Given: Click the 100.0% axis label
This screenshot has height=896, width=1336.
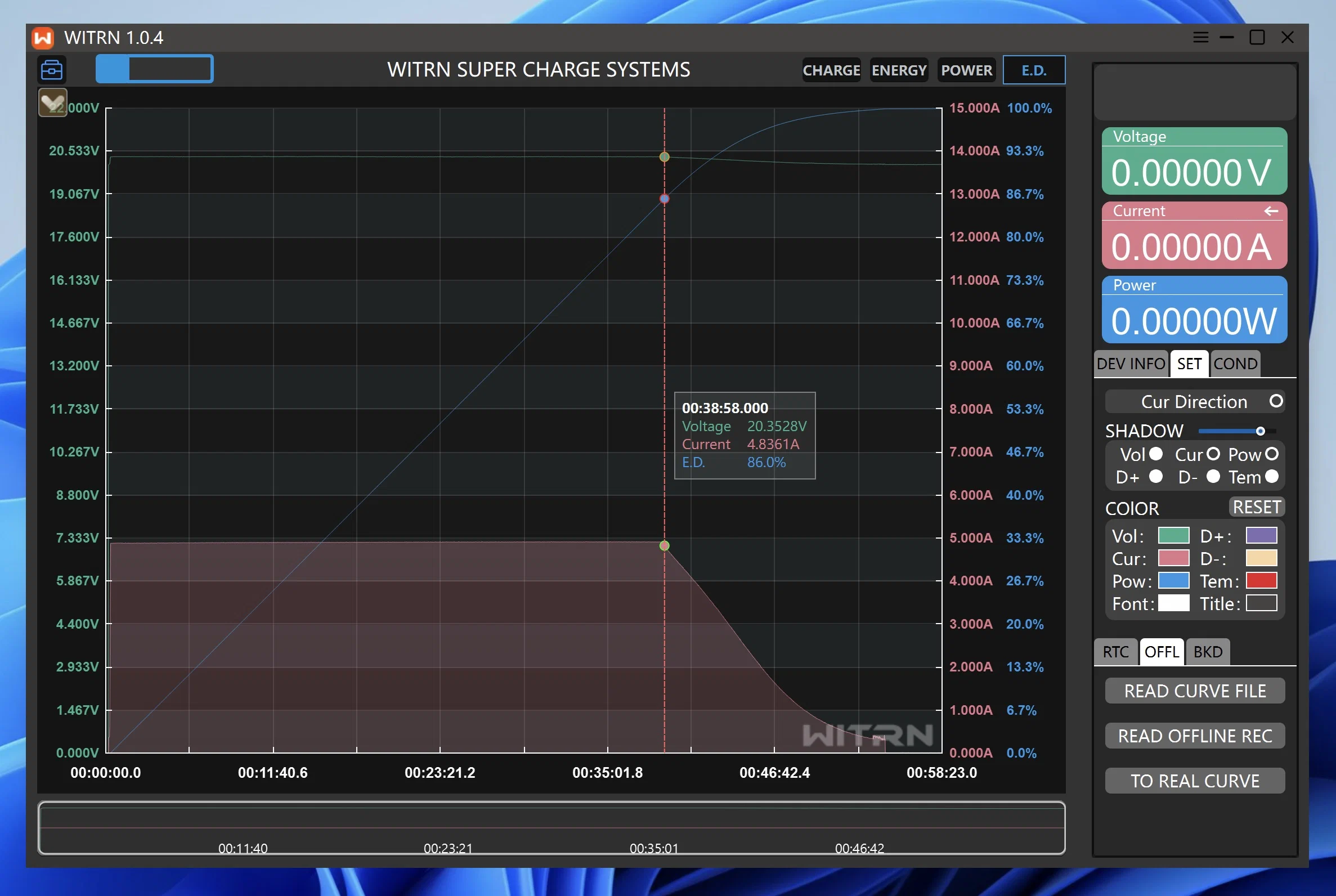Looking at the screenshot, I should pyautogui.click(x=1029, y=108).
